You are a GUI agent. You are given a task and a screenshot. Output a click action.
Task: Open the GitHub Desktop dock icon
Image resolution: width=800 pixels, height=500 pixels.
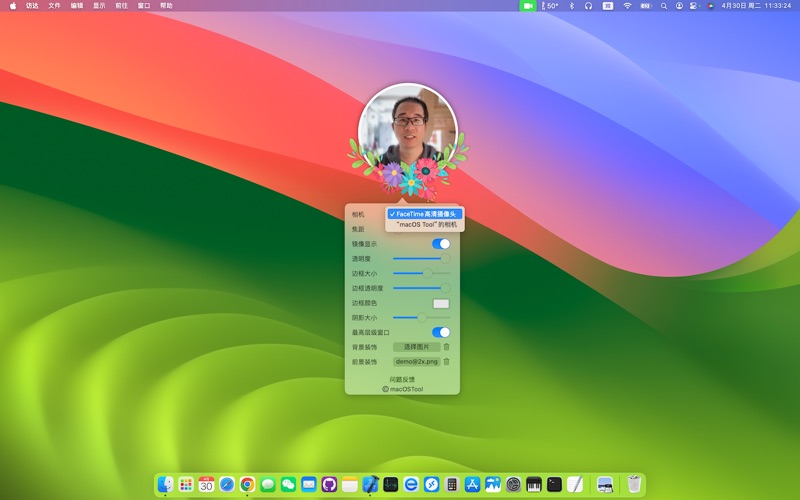(x=329, y=485)
